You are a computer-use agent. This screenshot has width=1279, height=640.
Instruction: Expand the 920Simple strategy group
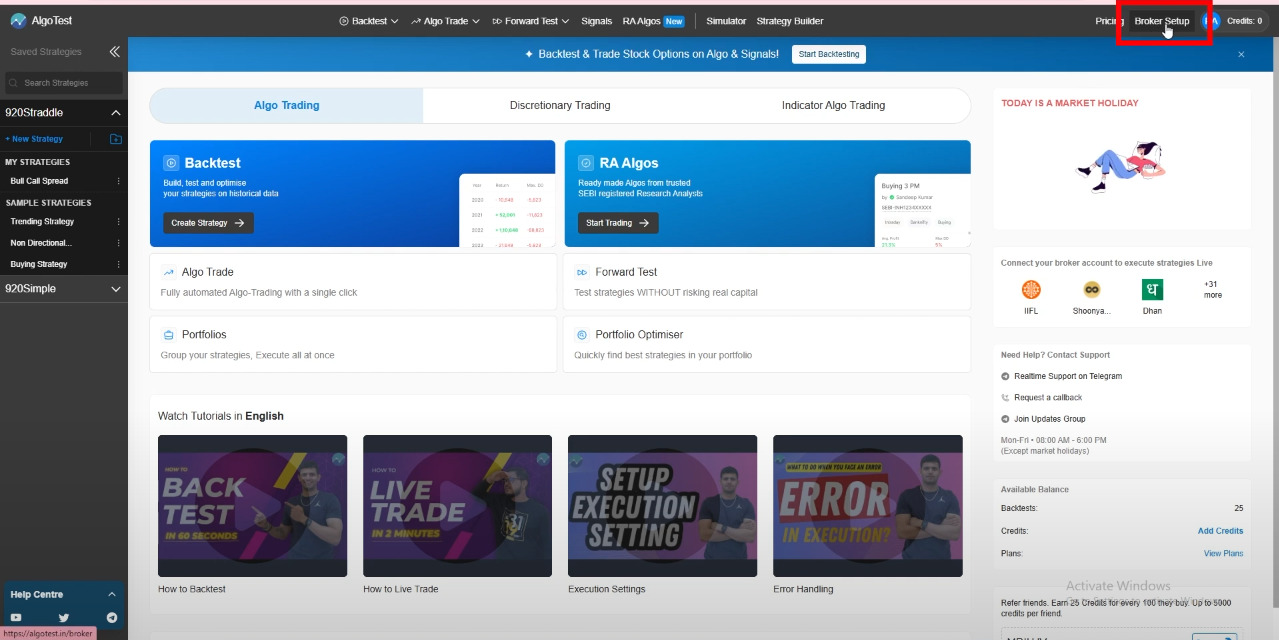(116, 288)
